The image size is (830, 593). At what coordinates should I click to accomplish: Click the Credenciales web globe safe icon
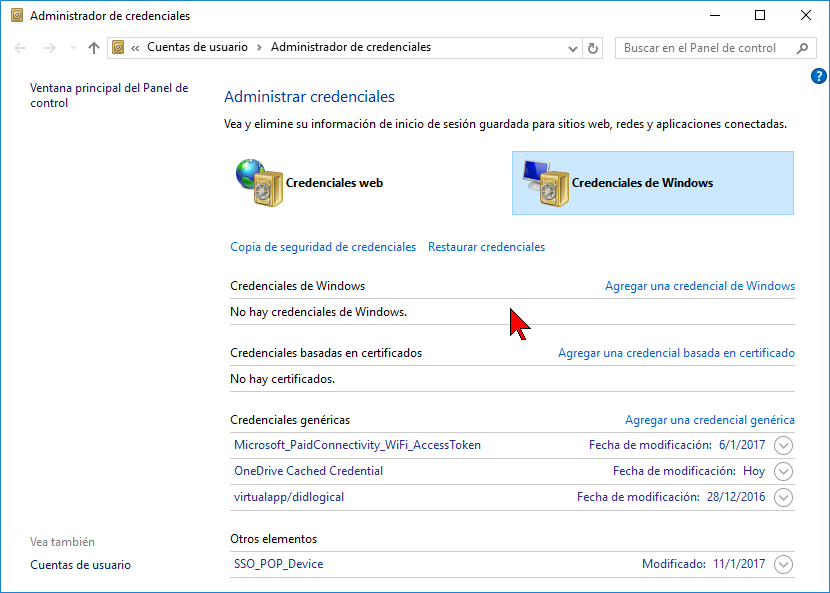pyautogui.click(x=259, y=183)
